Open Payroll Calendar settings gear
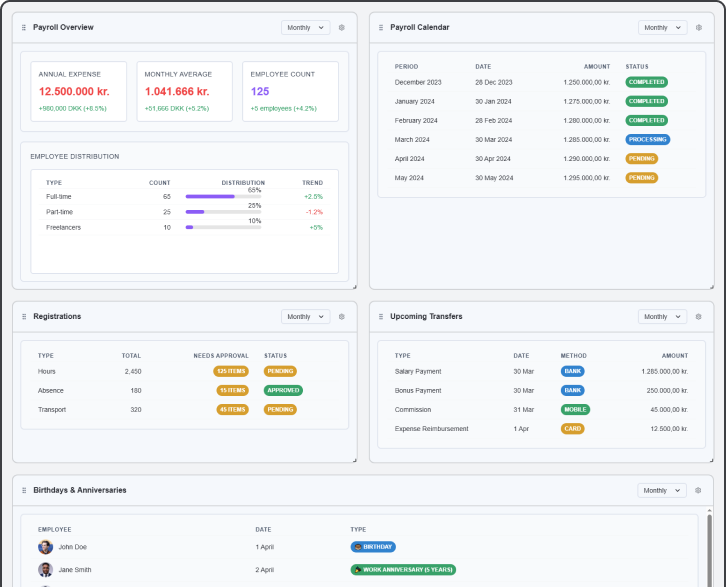Viewport: 726px width, 587px height. coord(699,28)
